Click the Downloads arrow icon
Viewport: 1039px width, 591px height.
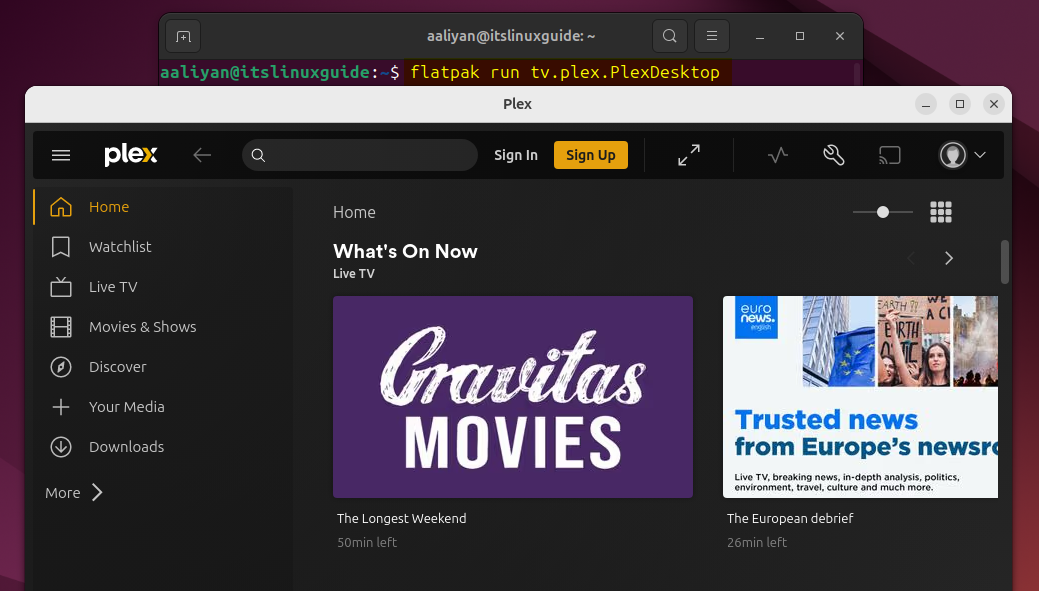61,447
